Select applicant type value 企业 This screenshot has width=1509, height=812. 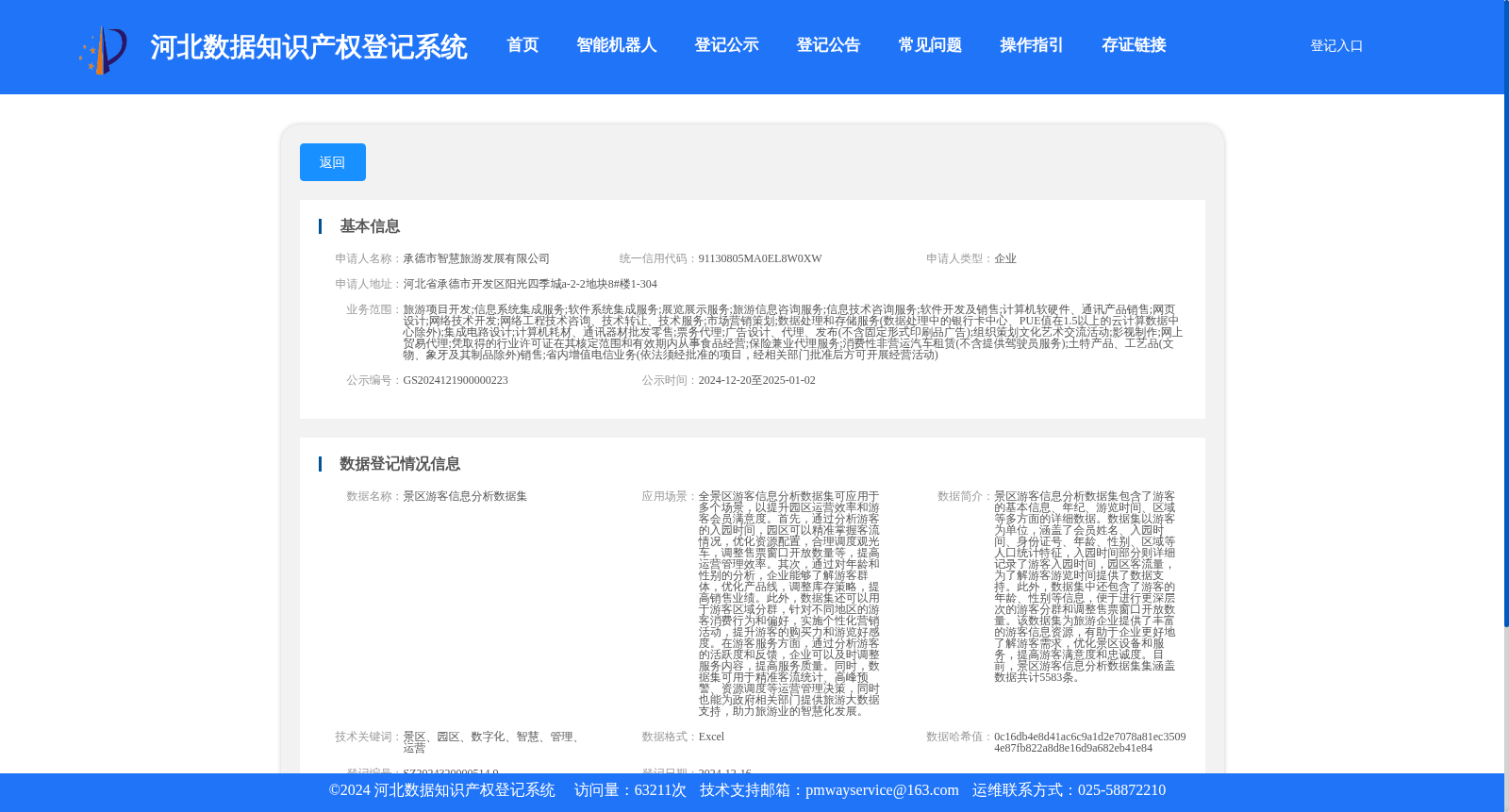click(x=1005, y=258)
